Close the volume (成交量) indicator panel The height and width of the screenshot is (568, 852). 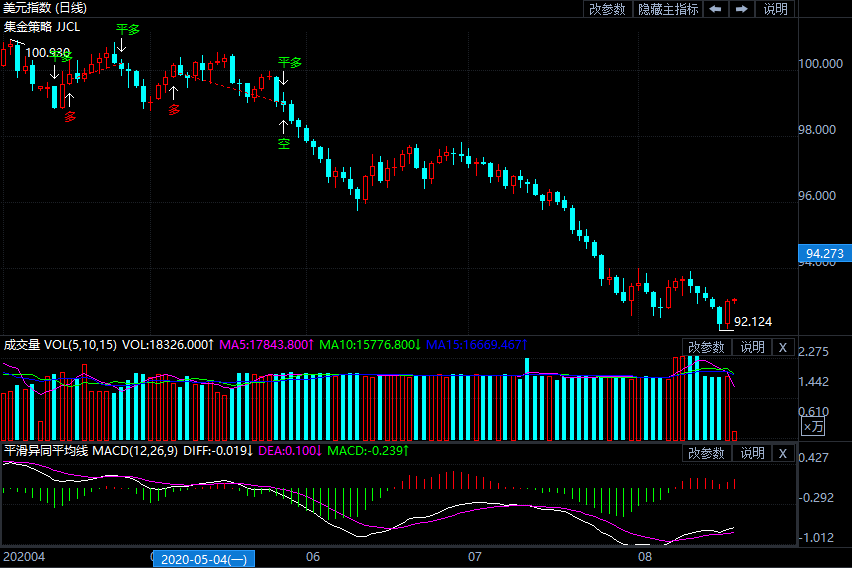(x=783, y=347)
